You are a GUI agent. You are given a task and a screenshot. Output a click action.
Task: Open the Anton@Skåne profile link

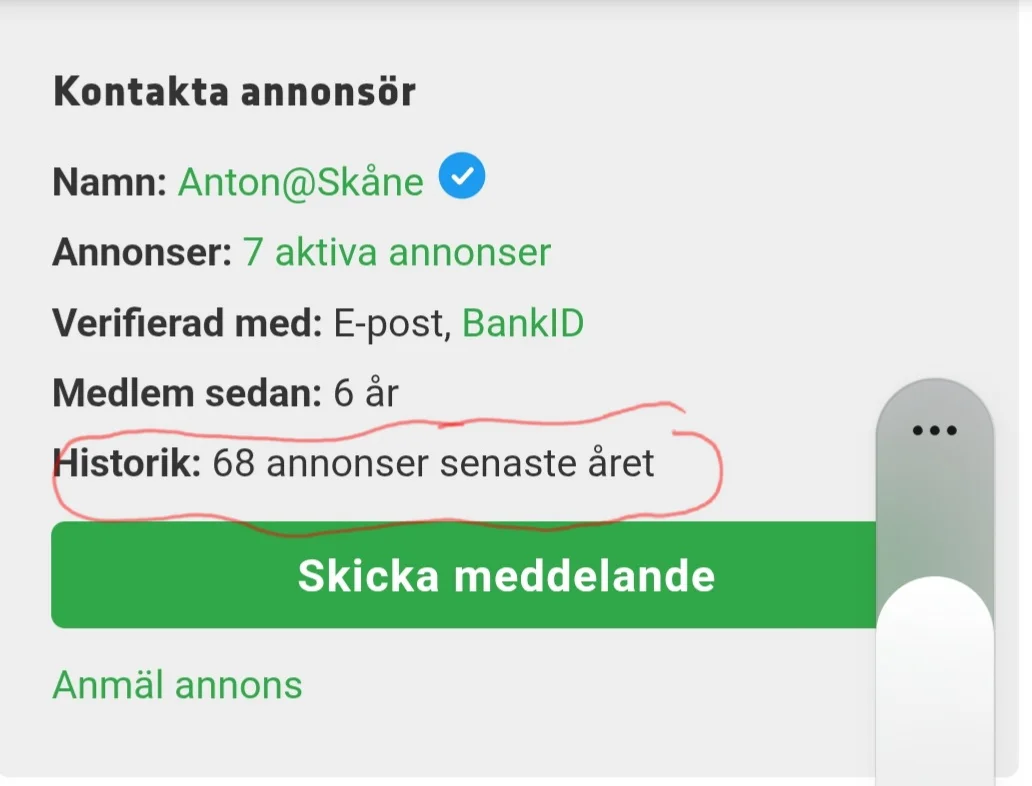click(x=300, y=182)
